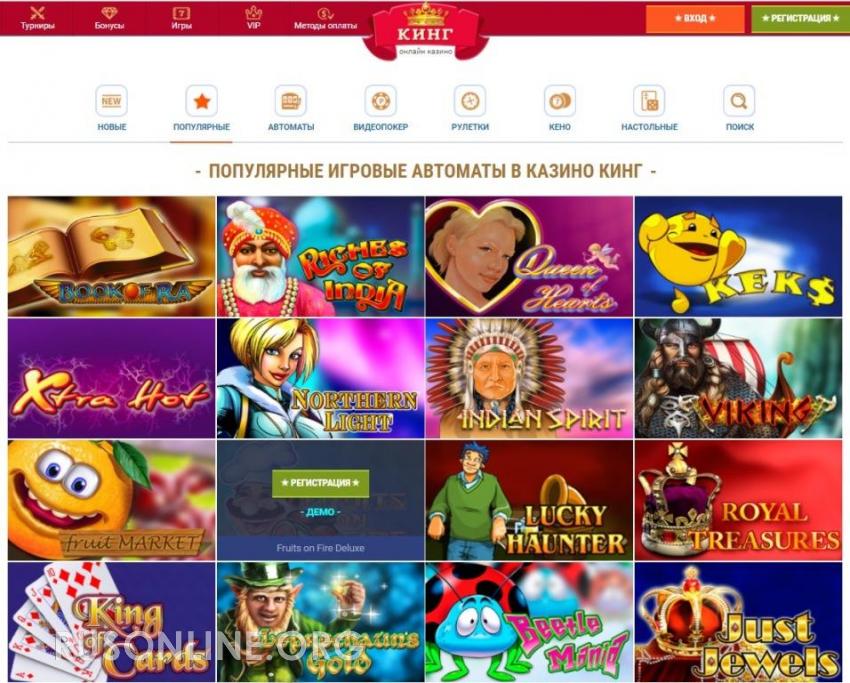The width and height of the screenshot is (850, 683).
Task: Open Методы оплаты payment icon
Action: tap(325, 12)
